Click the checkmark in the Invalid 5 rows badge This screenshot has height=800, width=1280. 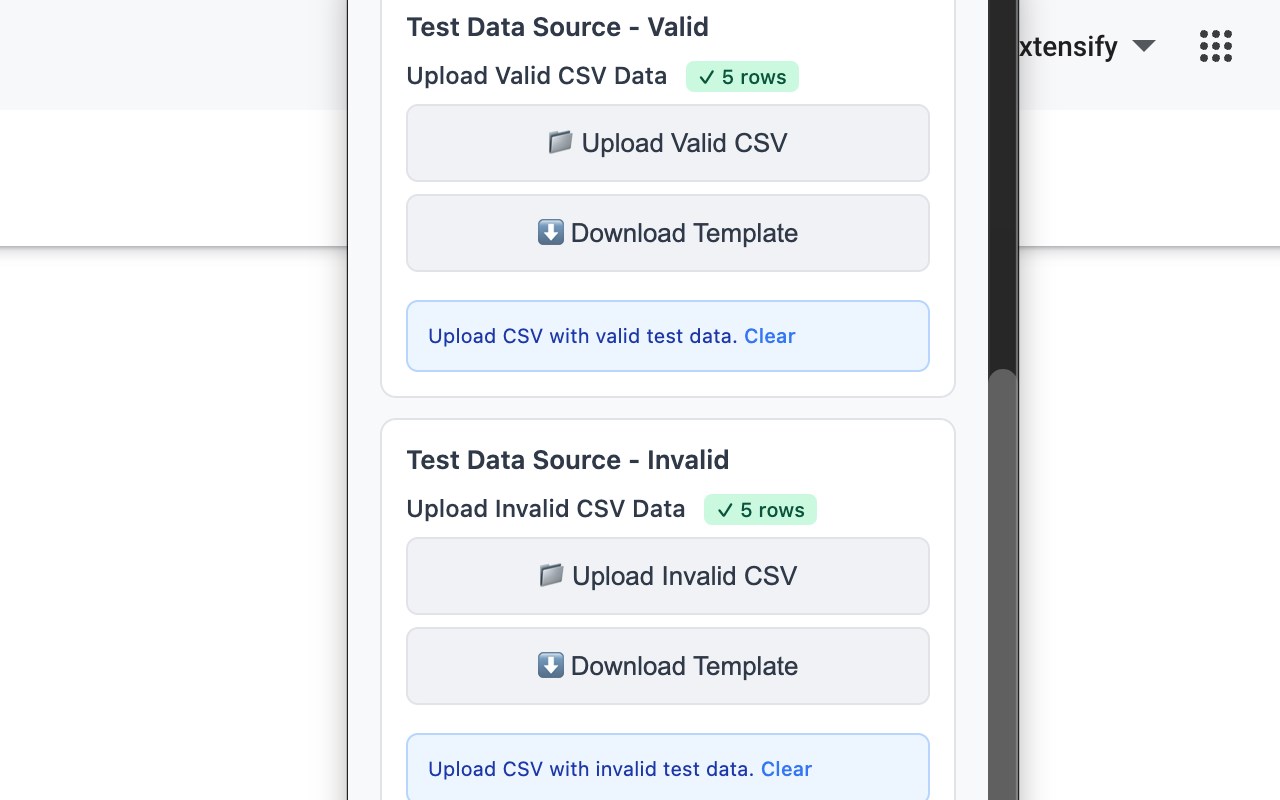[725, 511]
